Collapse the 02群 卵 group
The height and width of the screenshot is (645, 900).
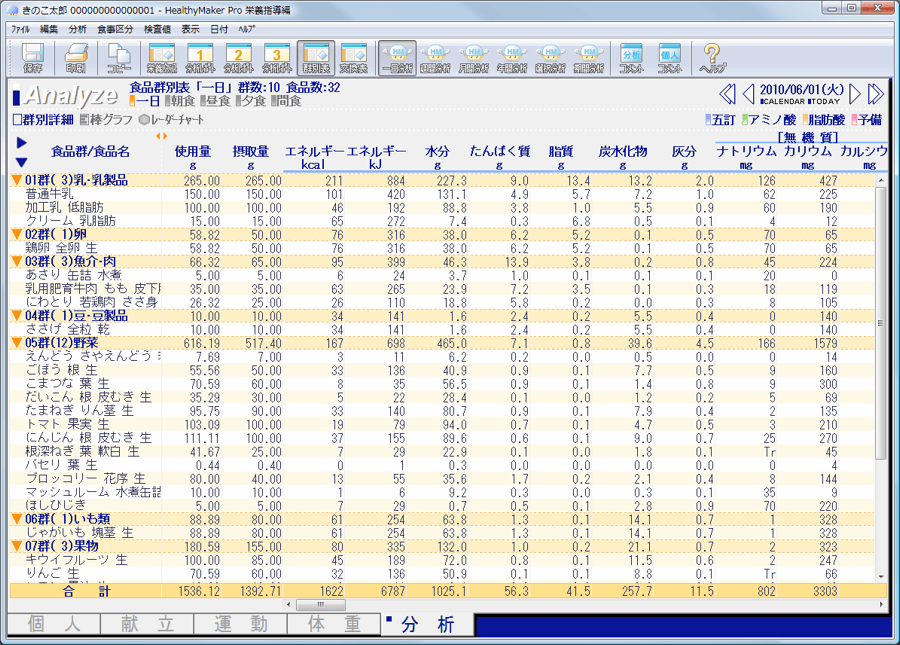(x=17, y=234)
